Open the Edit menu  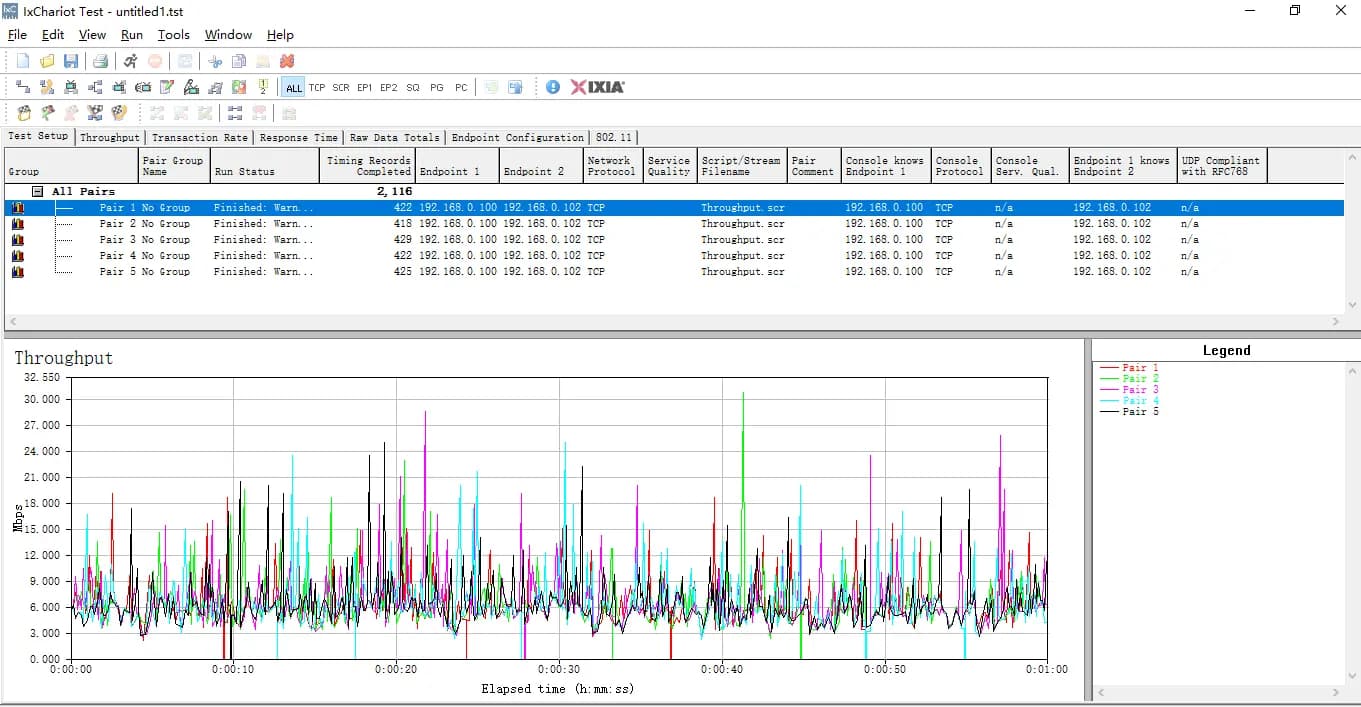[53, 35]
